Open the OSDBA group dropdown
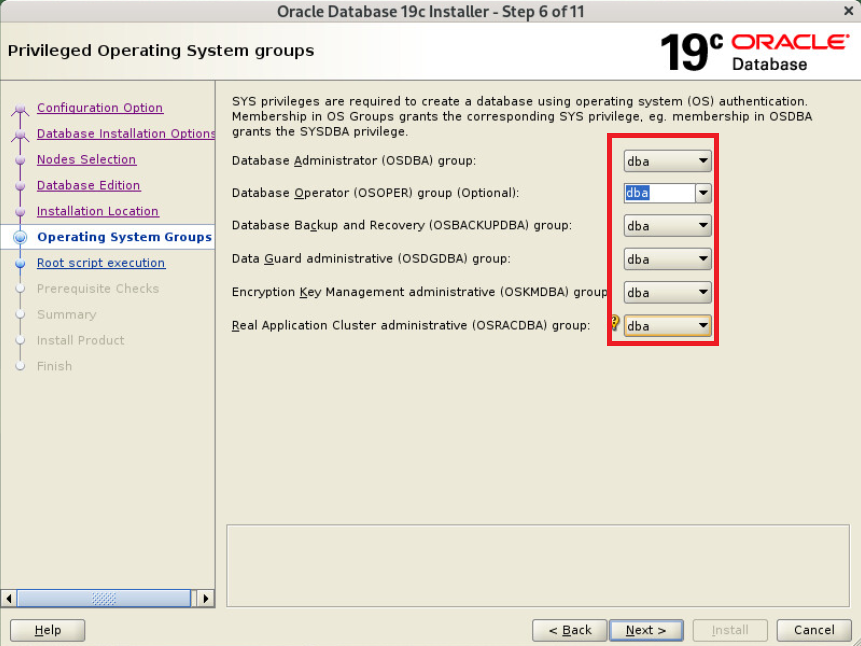 click(x=667, y=161)
